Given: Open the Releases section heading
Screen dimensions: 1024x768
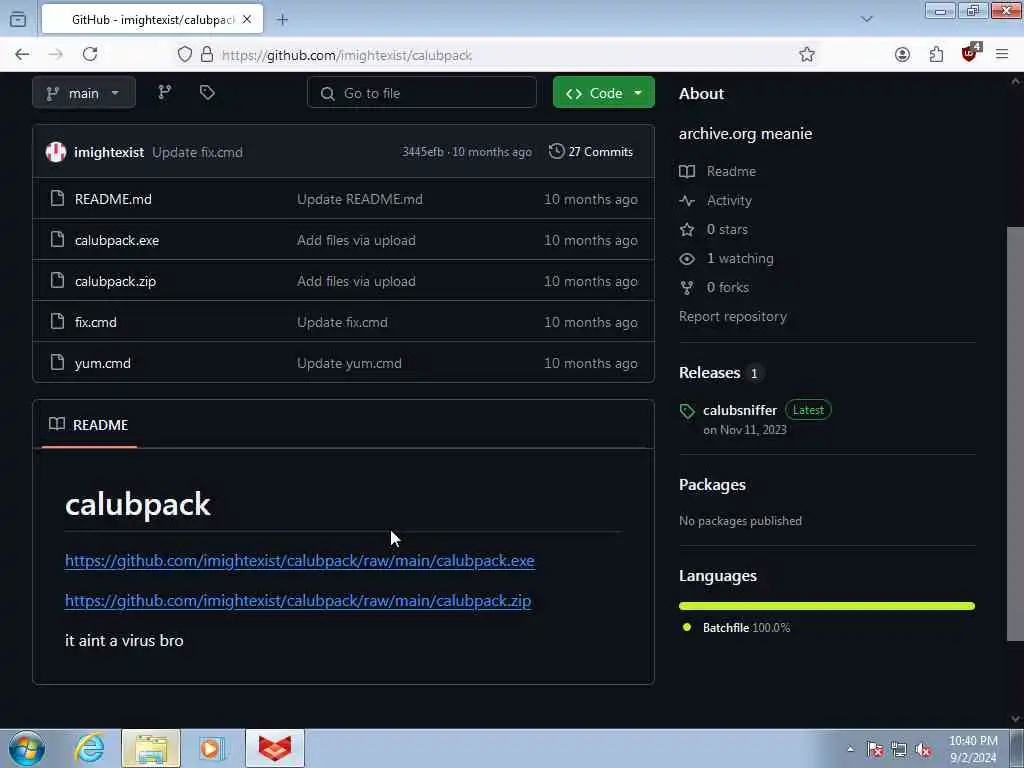Looking at the screenshot, I should (709, 372).
